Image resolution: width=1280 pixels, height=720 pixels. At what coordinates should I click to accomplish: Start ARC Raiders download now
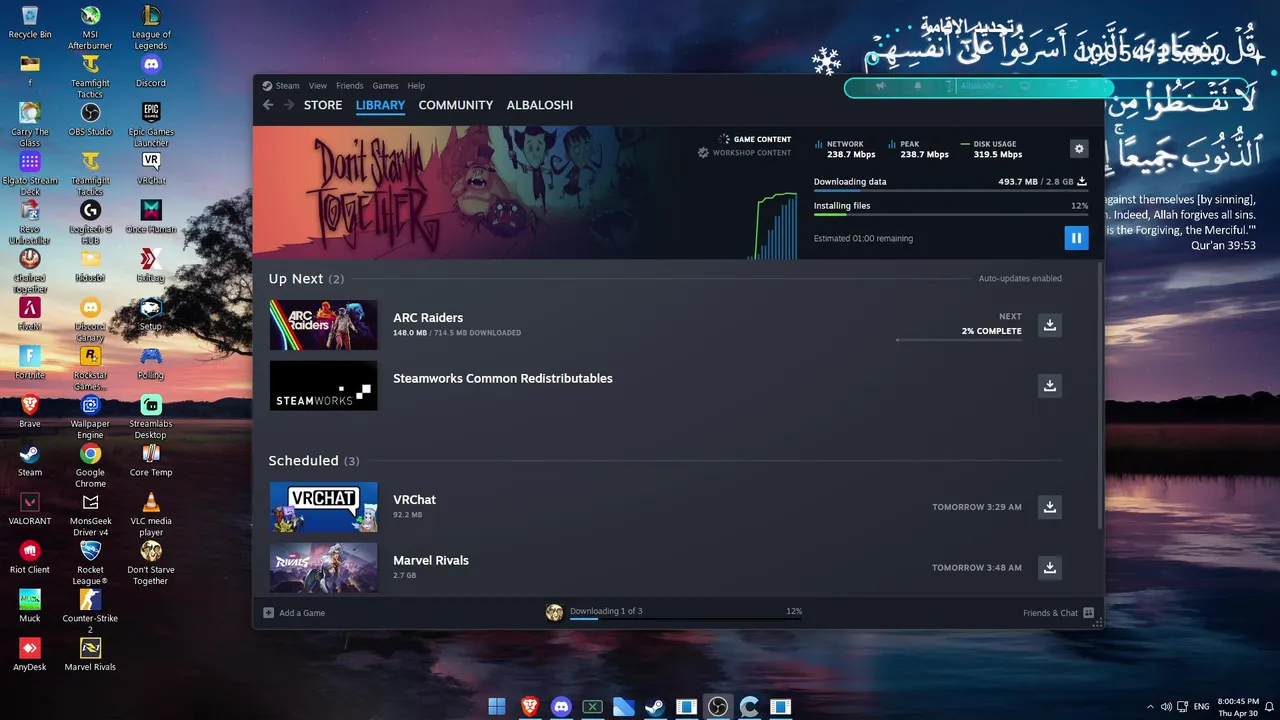coord(1049,325)
